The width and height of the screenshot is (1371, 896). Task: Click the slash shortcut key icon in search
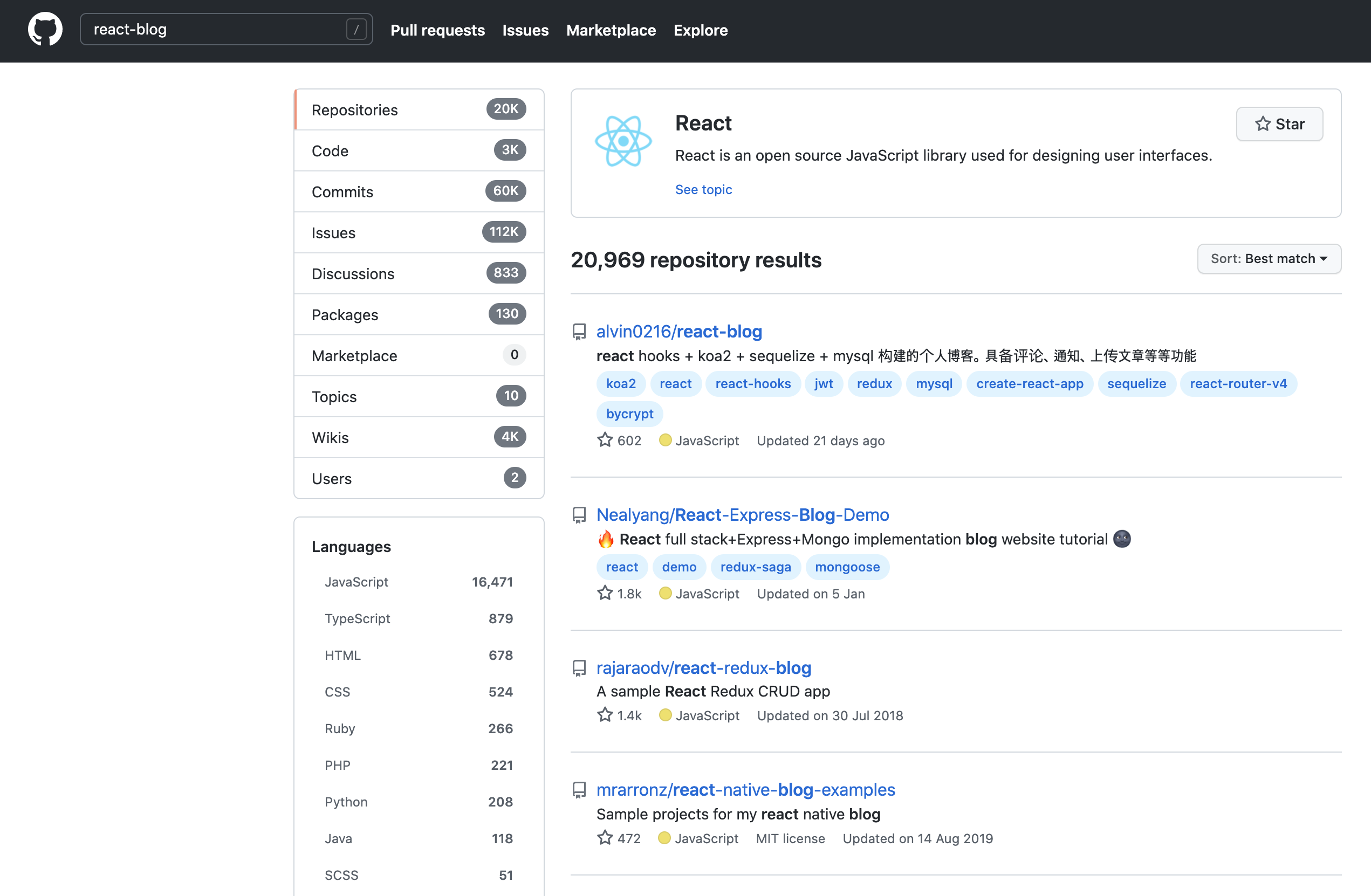356,29
